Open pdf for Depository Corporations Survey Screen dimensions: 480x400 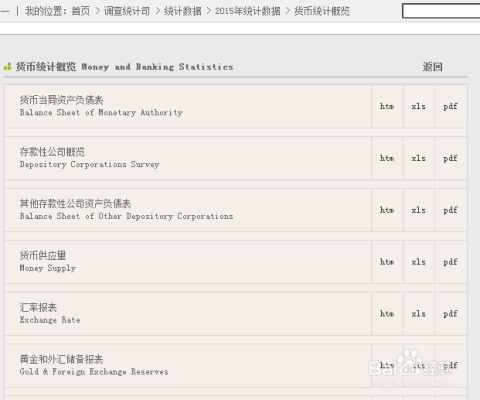pos(450,159)
